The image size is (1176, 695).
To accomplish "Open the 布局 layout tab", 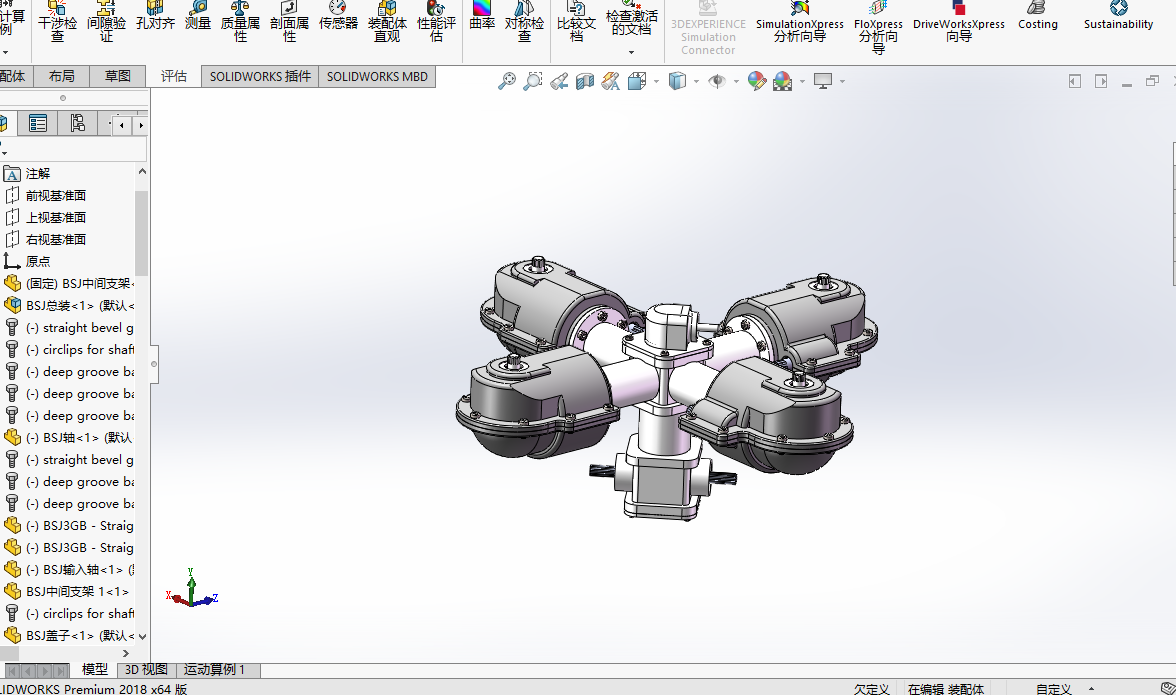I will tap(62, 76).
